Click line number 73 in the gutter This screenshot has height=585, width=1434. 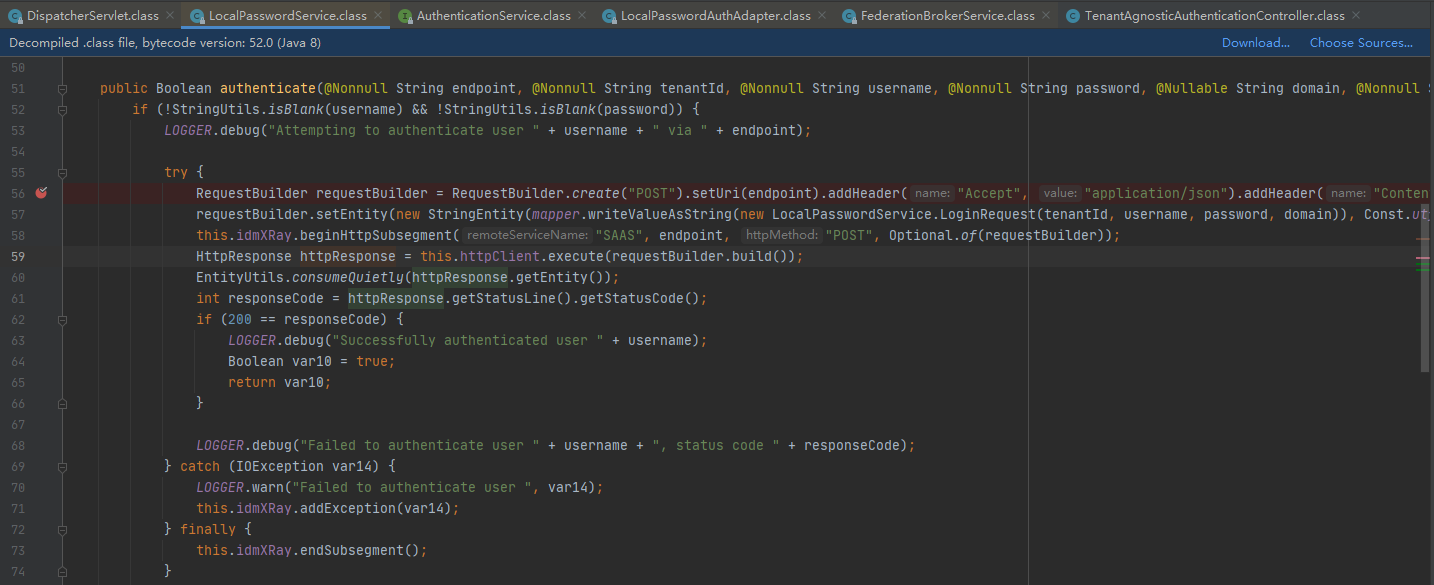click(18, 550)
